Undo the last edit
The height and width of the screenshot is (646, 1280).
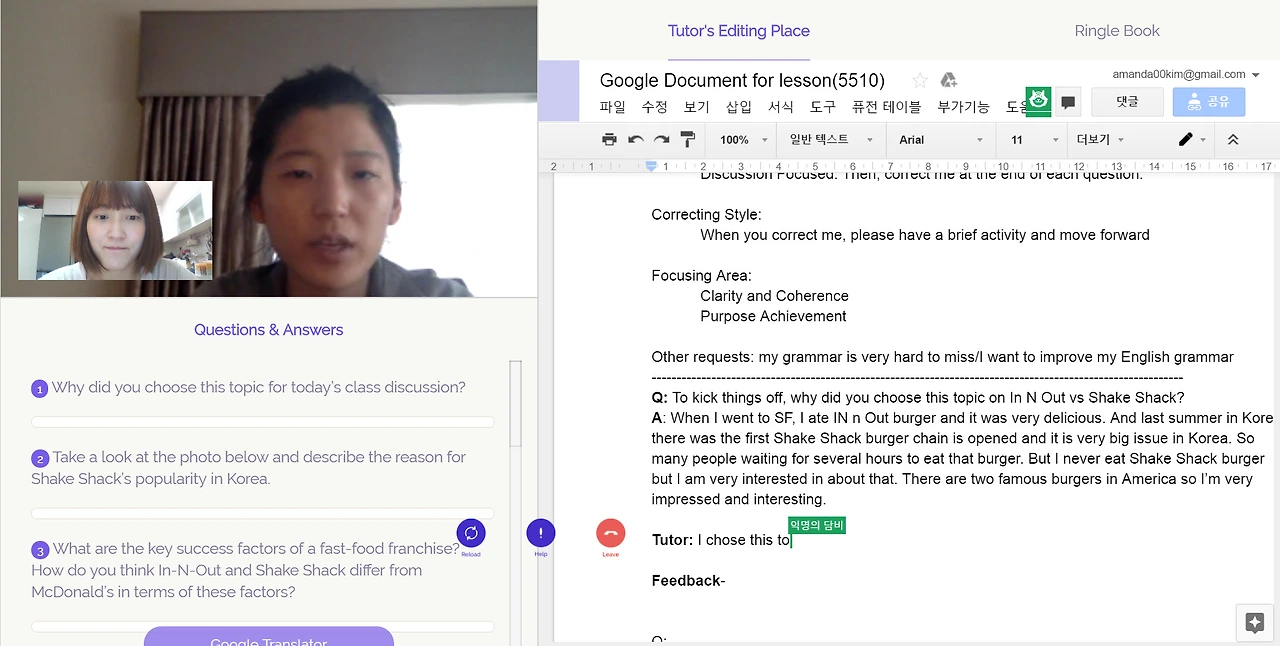click(x=636, y=140)
